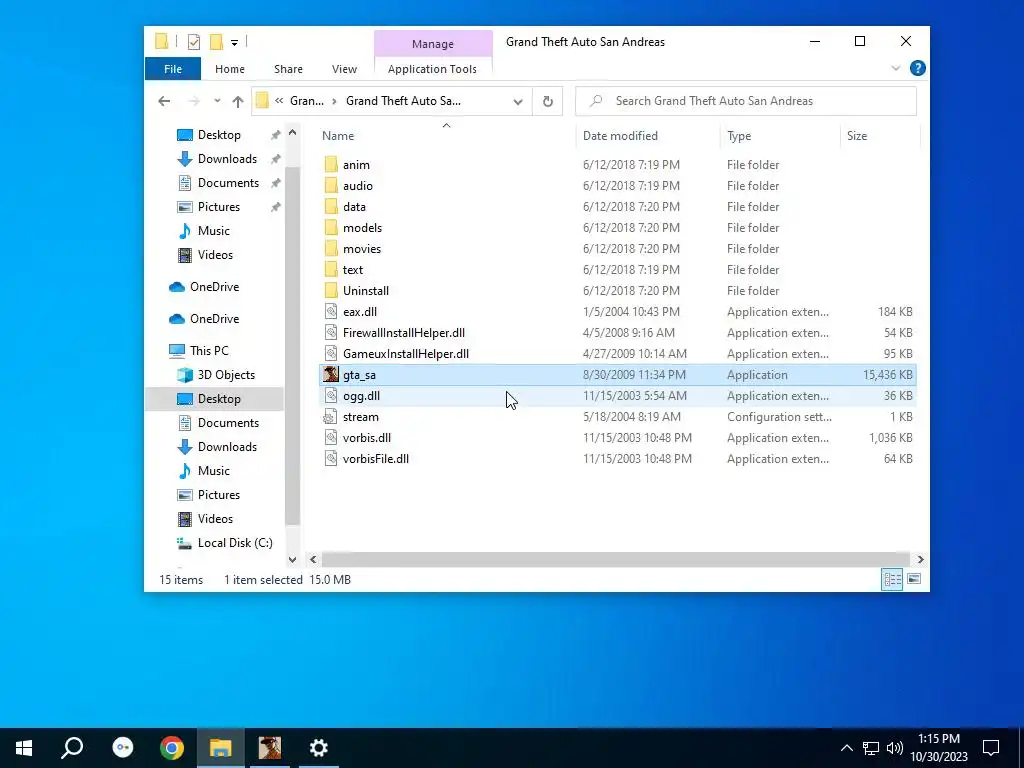
Task: Show hidden system tray icons
Action: point(846,748)
